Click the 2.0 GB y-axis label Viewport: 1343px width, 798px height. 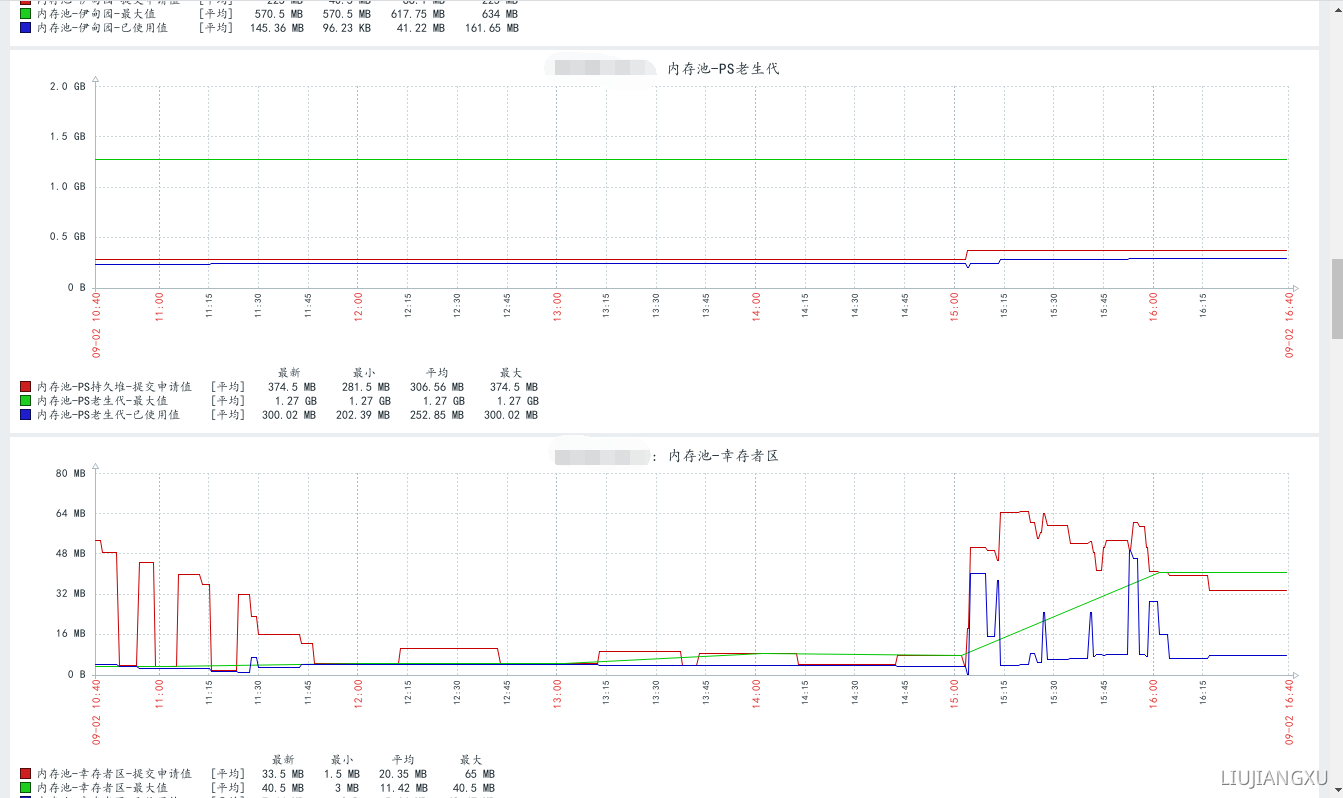[x=67, y=86]
